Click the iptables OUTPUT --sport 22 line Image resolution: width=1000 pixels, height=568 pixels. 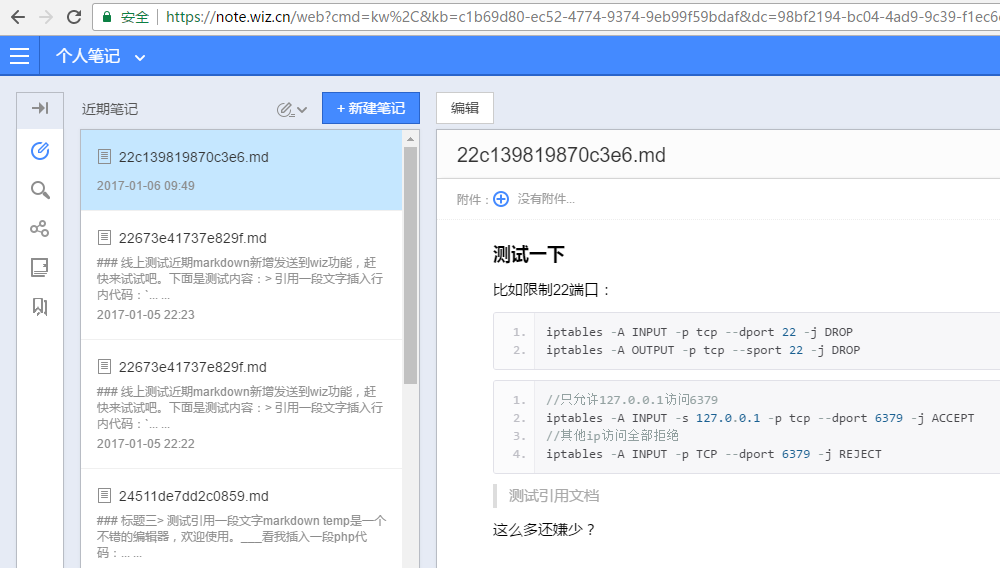tap(703, 350)
